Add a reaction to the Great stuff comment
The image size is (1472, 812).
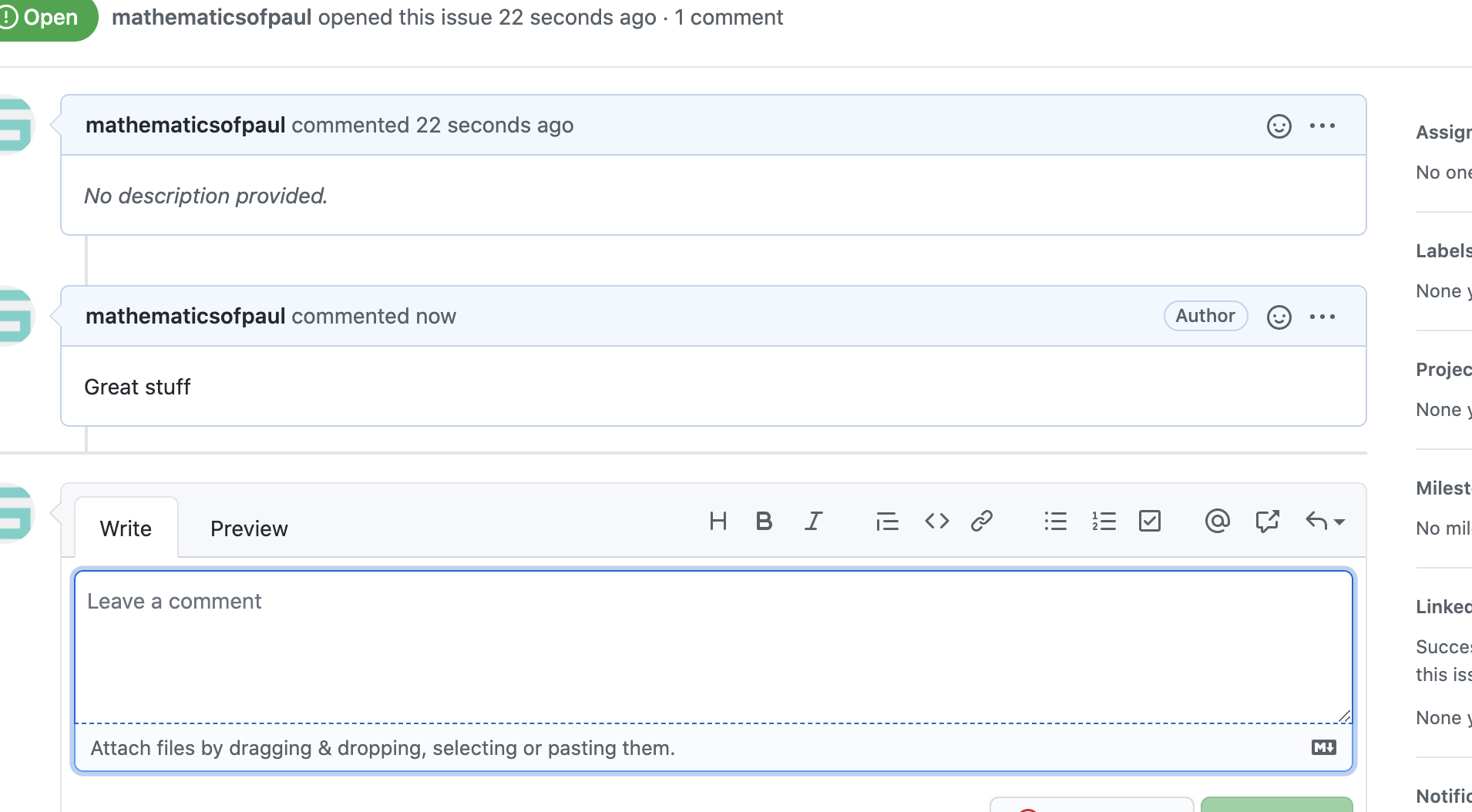pyautogui.click(x=1279, y=316)
